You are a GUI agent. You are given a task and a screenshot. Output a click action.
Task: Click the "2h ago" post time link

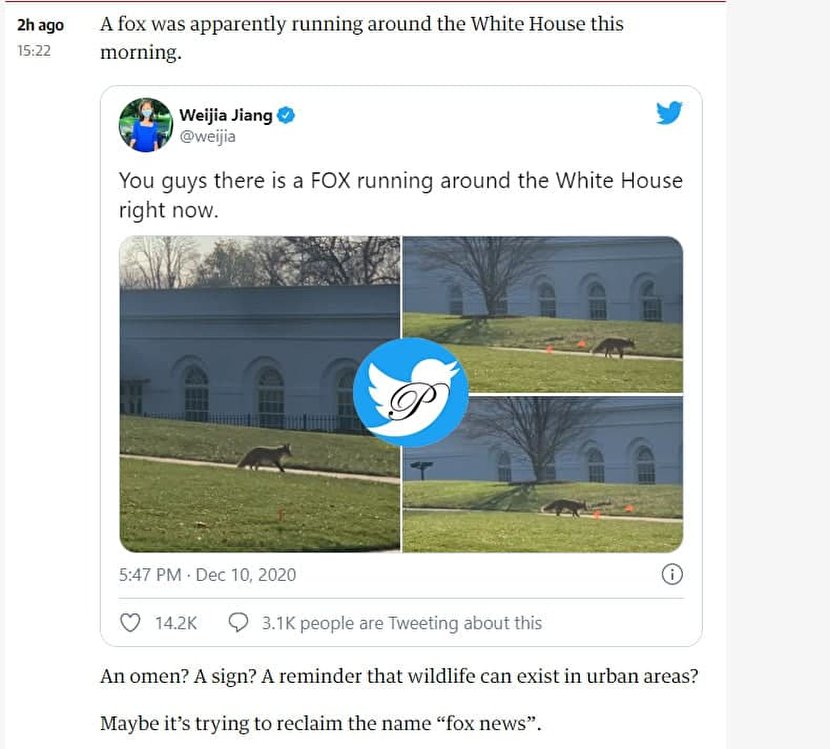[x=40, y=26]
